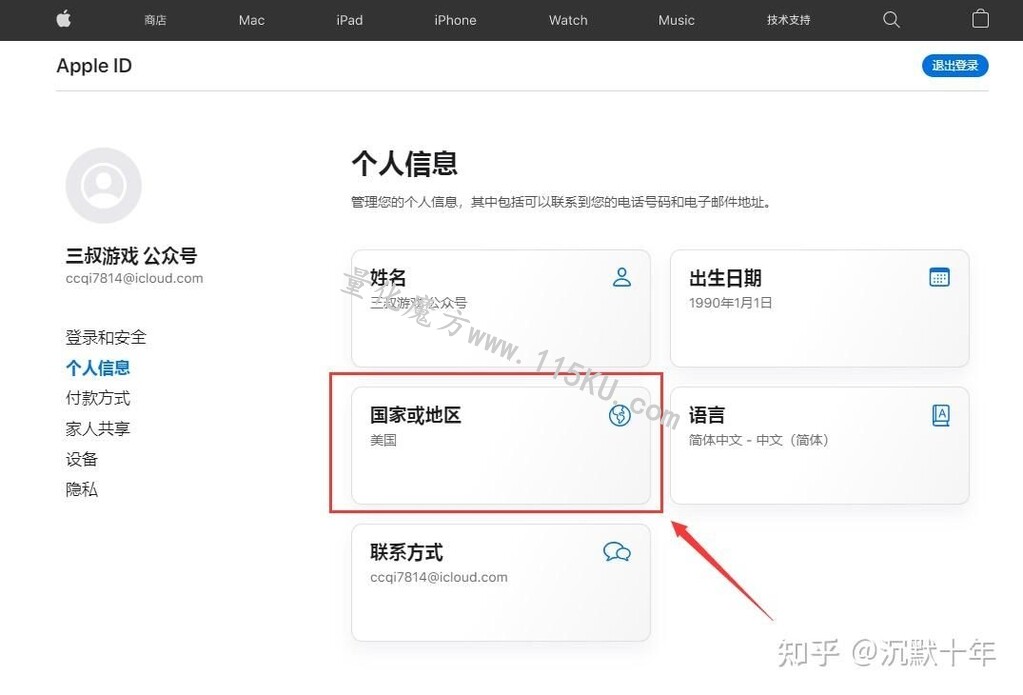Click the 美国 region value
The width and height of the screenshot is (1023, 695).
pos(384,440)
